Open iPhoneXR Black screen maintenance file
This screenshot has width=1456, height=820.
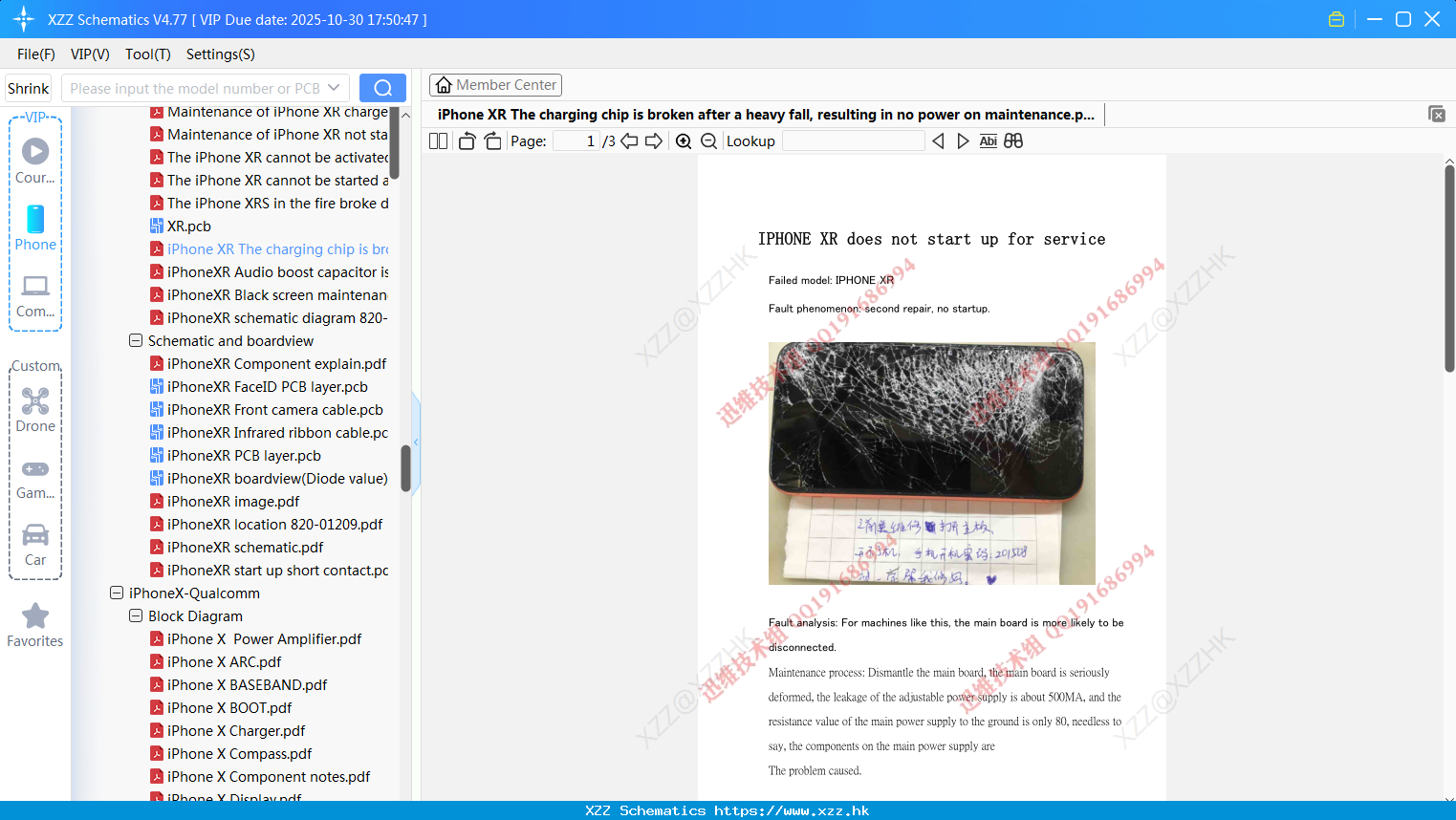[269, 295]
